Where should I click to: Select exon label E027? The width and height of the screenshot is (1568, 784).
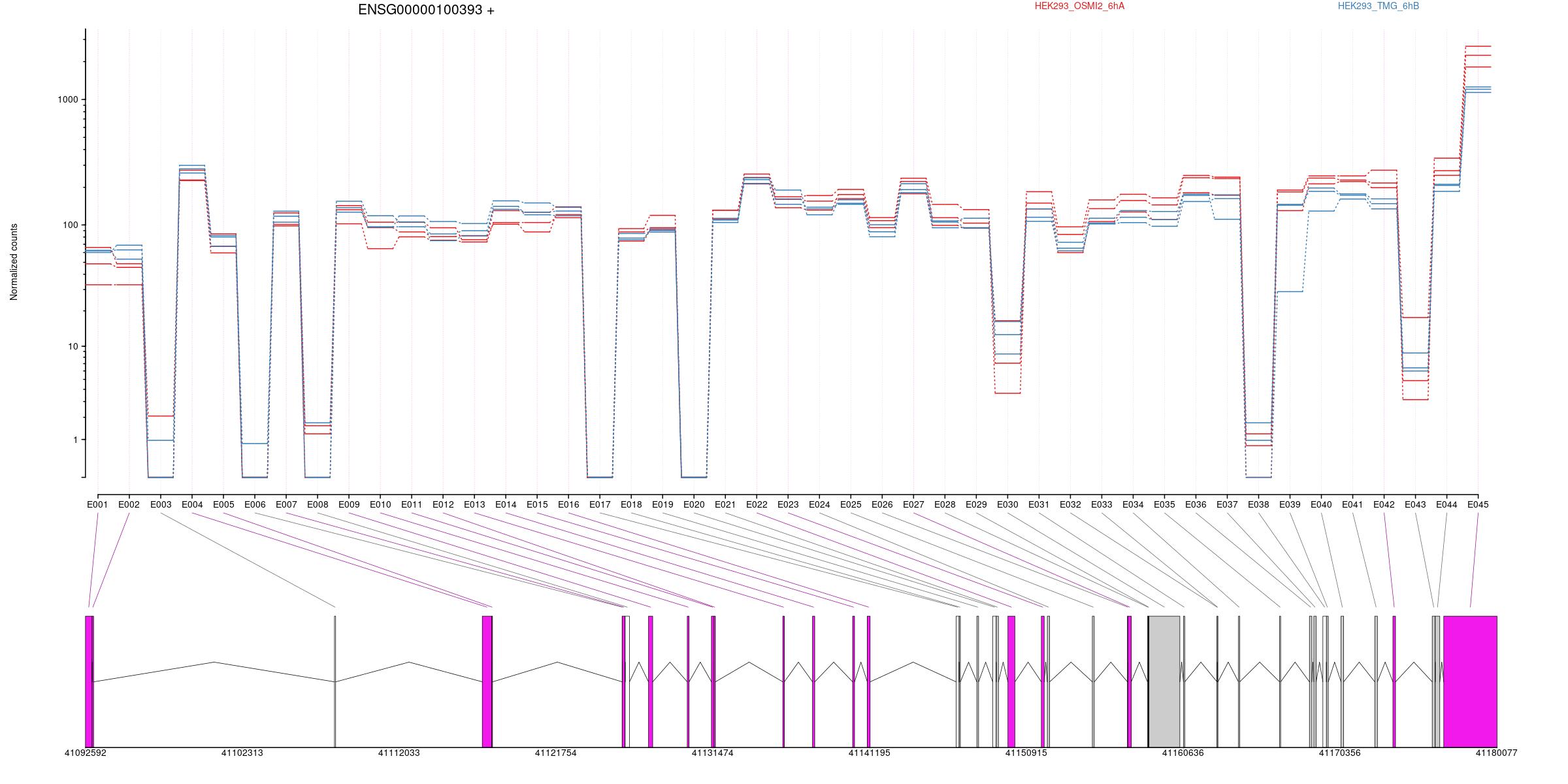pos(913,504)
